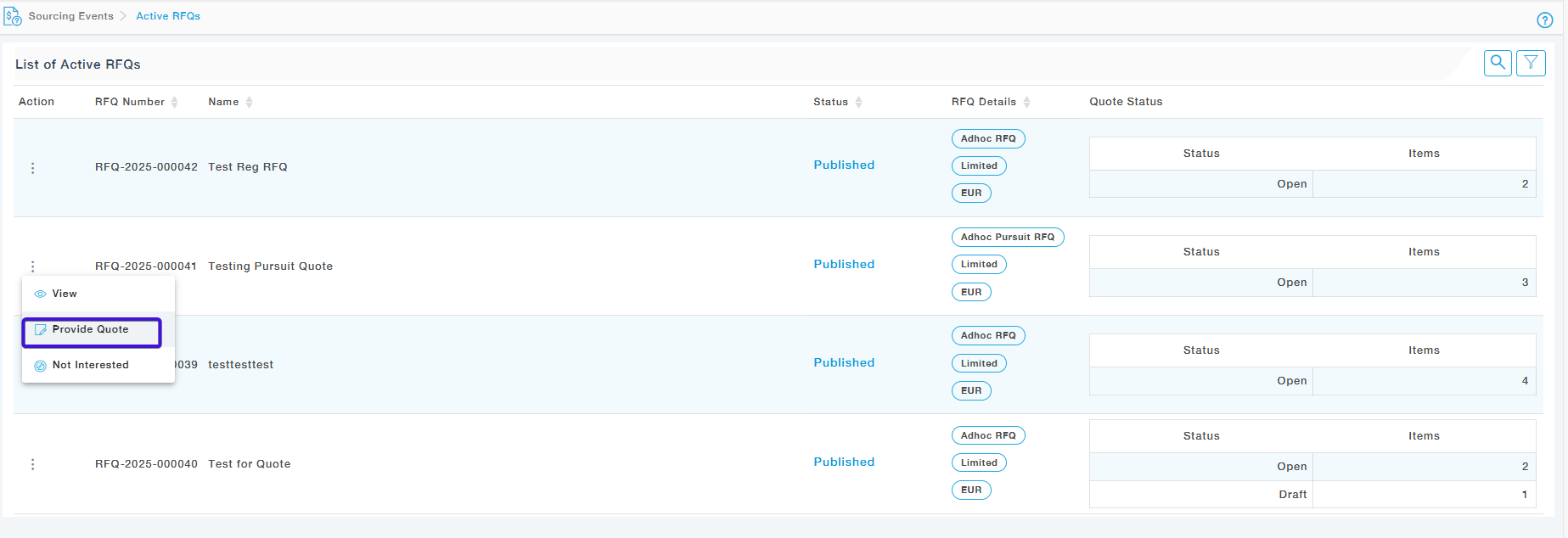This screenshot has height=538, width=1568.
Task: Click the search magnifier icon
Action: tap(1498, 63)
